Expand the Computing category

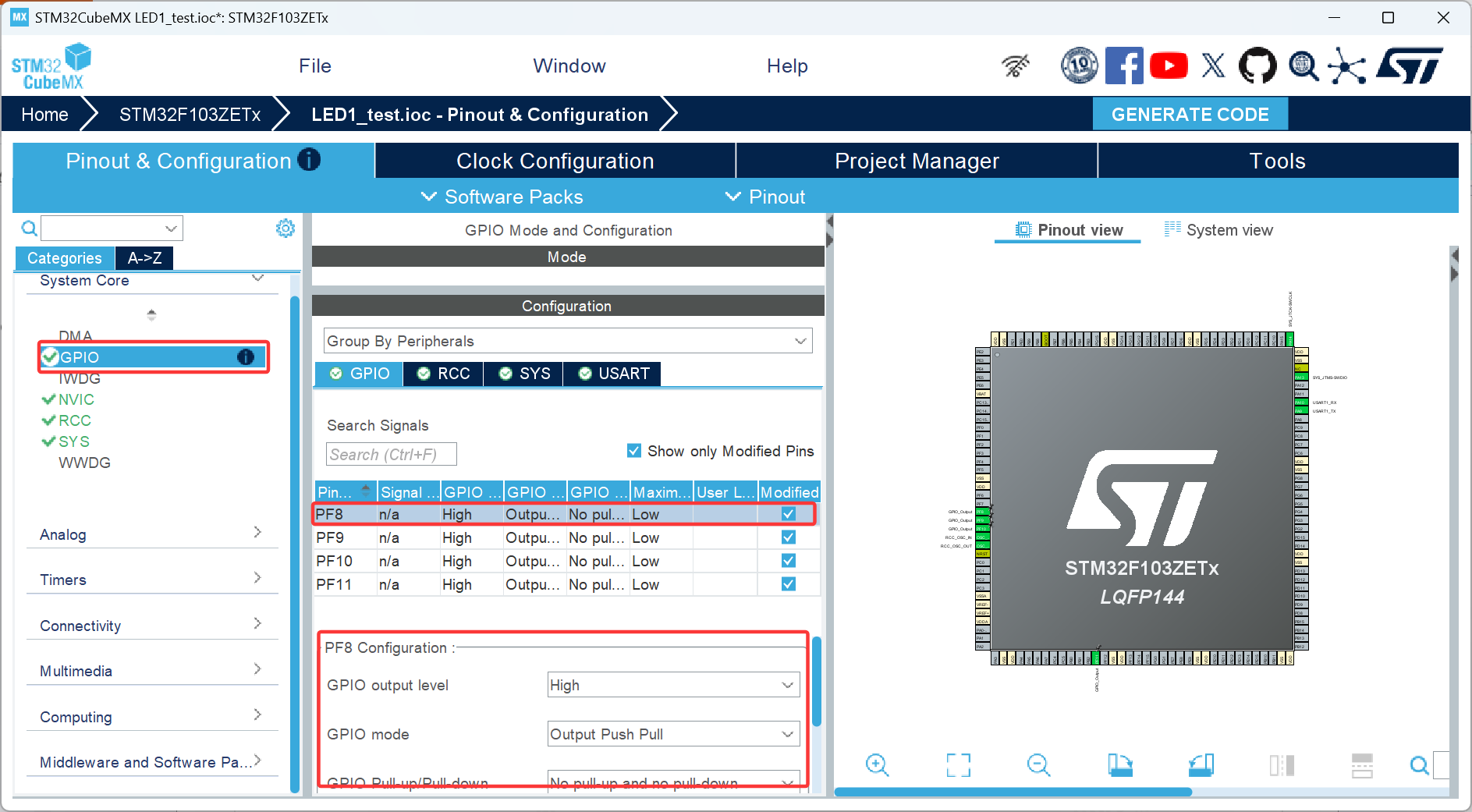click(x=152, y=717)
